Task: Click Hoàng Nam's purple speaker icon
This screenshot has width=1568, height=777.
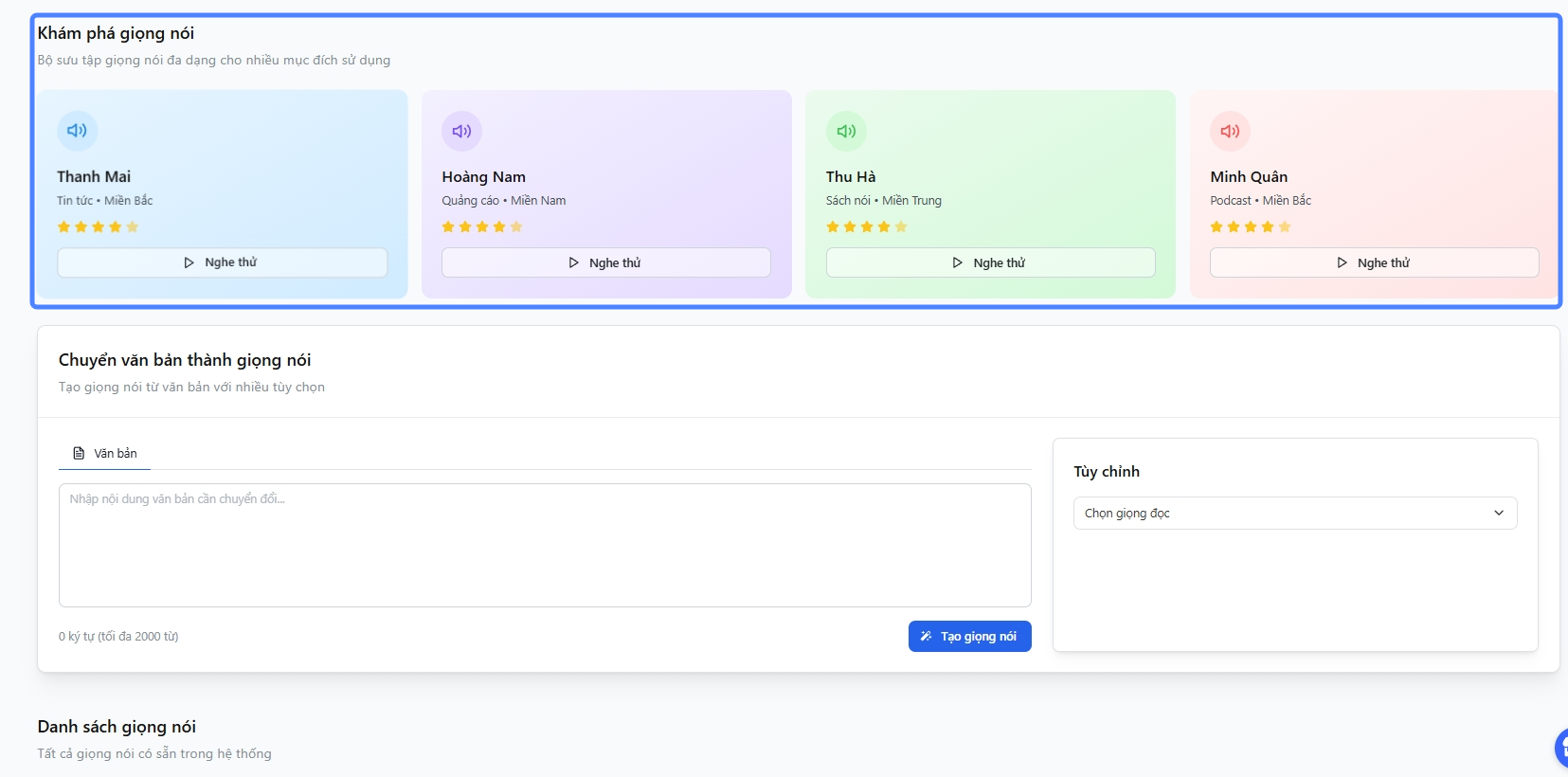Action: pyautogui.click(x=461, y=131)
